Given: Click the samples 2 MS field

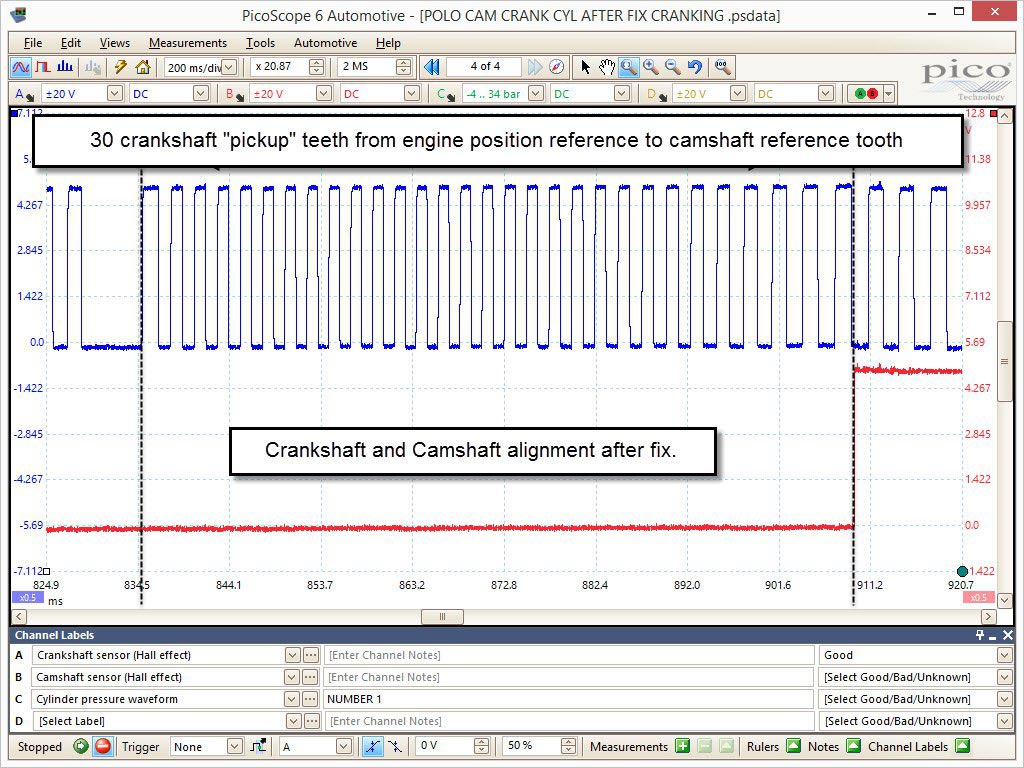Looking at the screenshot, I should [x=367, y=67].
